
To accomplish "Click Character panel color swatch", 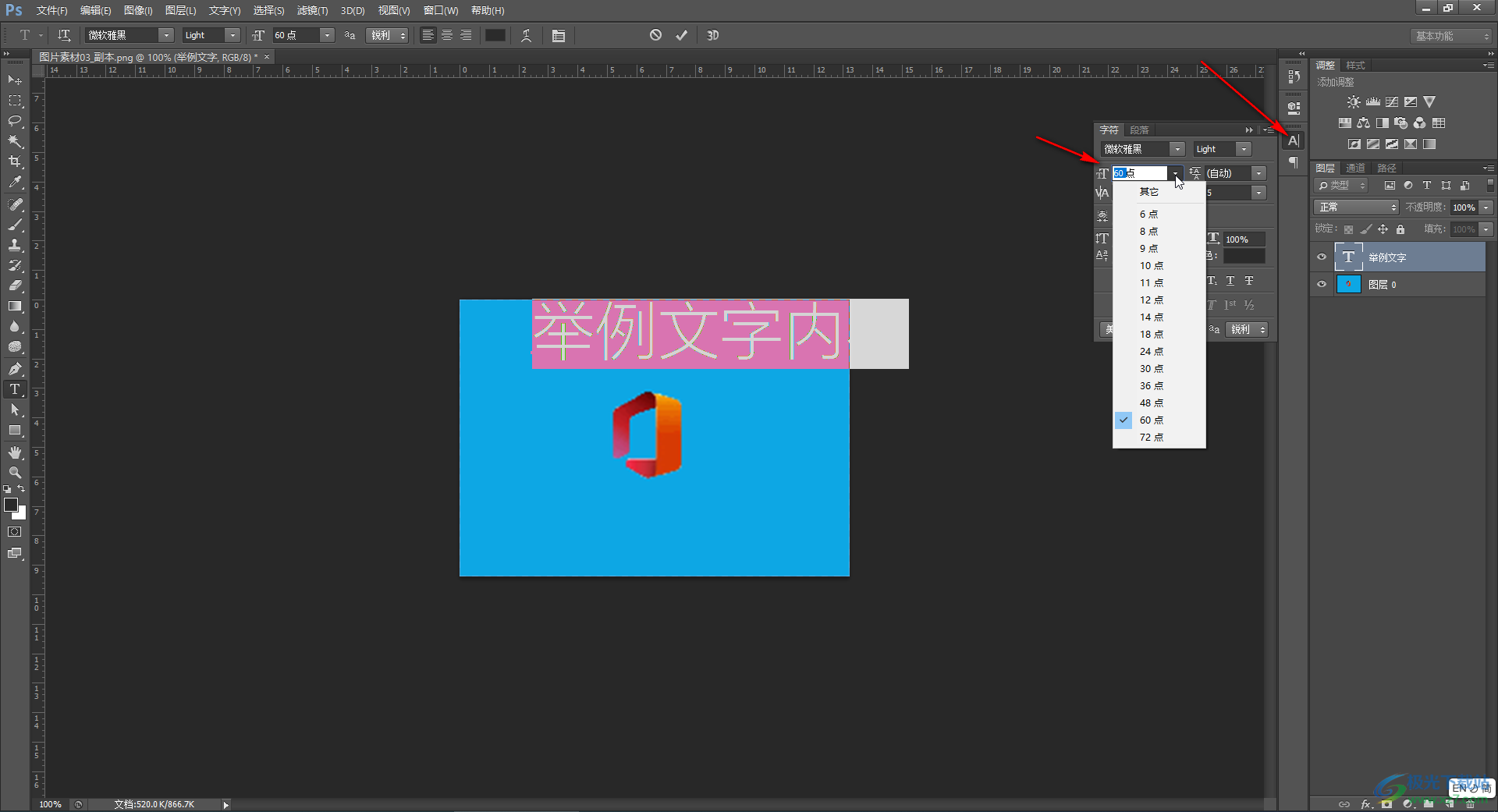I will 1244,256.
